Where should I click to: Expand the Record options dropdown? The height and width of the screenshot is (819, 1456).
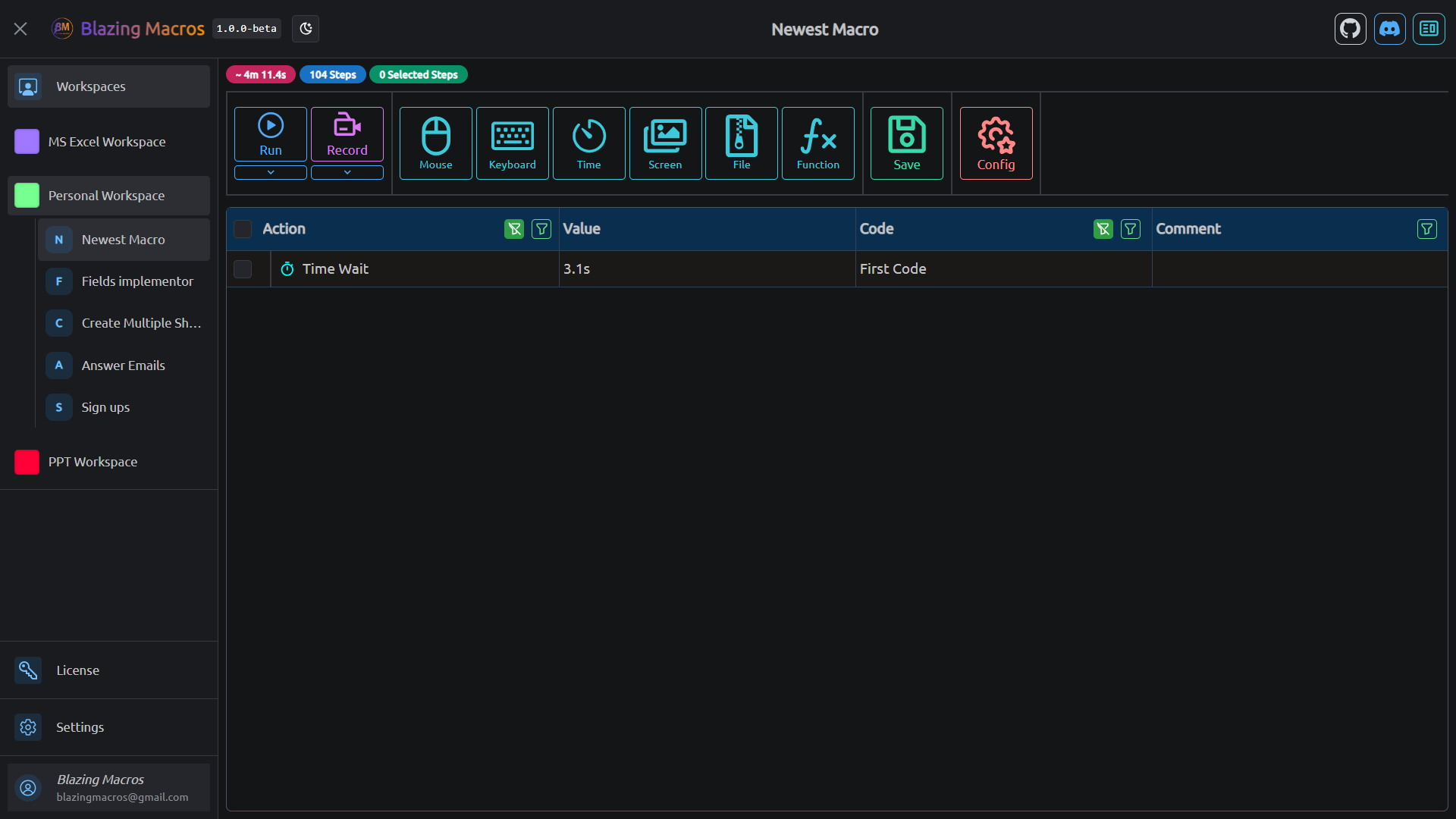click(347, 172)
